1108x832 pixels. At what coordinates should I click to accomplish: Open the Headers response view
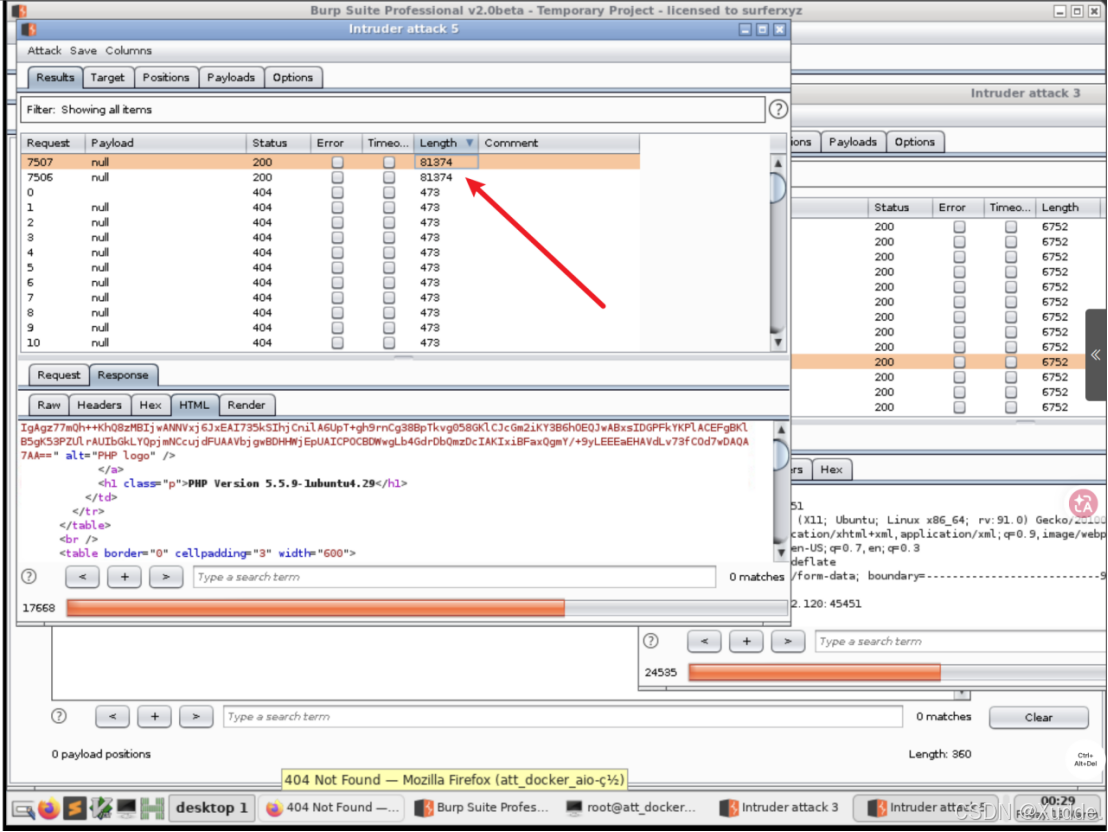coord(100,405)
